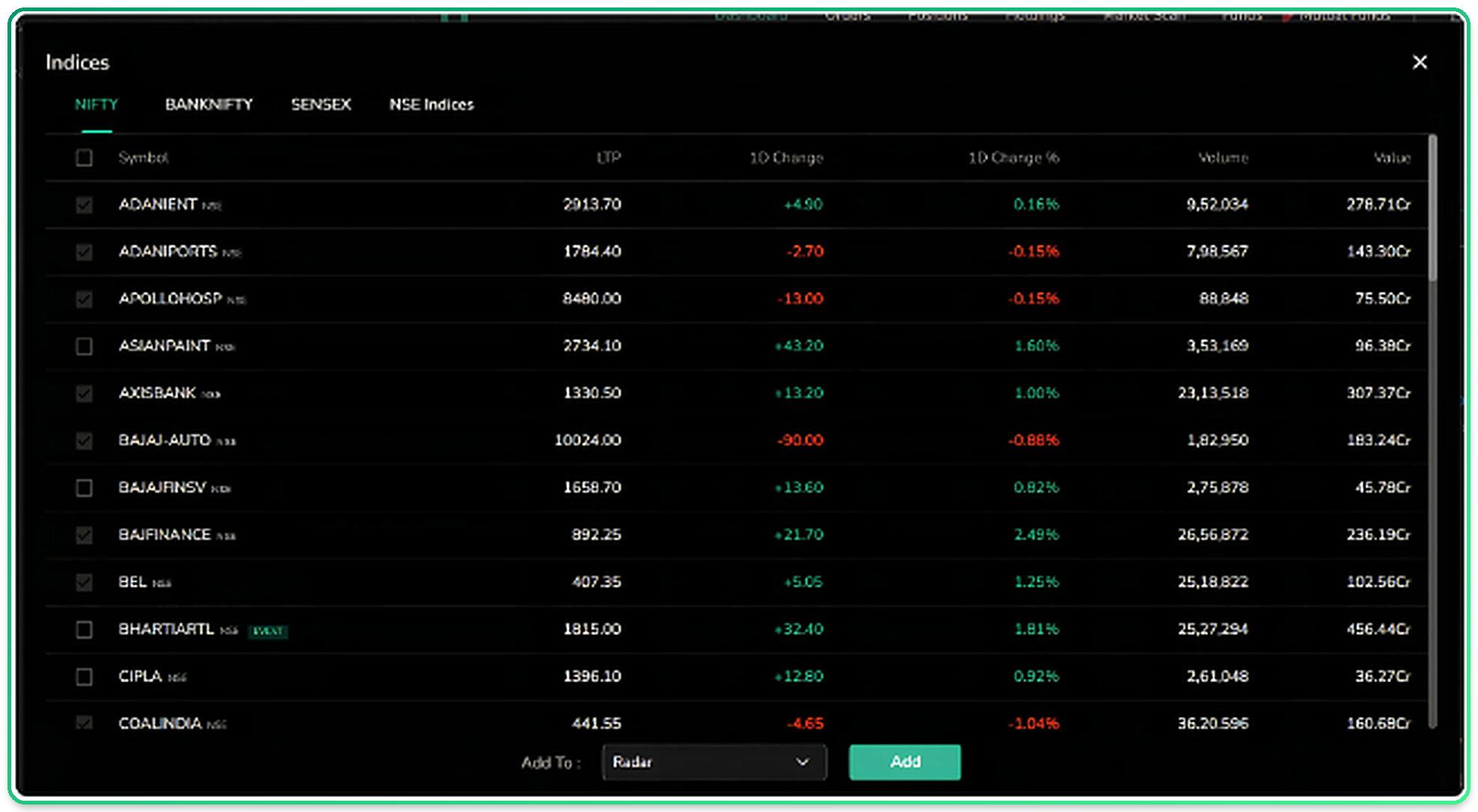Screen dimensions: 1478x812
Task: Click the CIPLA LTP value 1396.10
Action: coord(592,676)
